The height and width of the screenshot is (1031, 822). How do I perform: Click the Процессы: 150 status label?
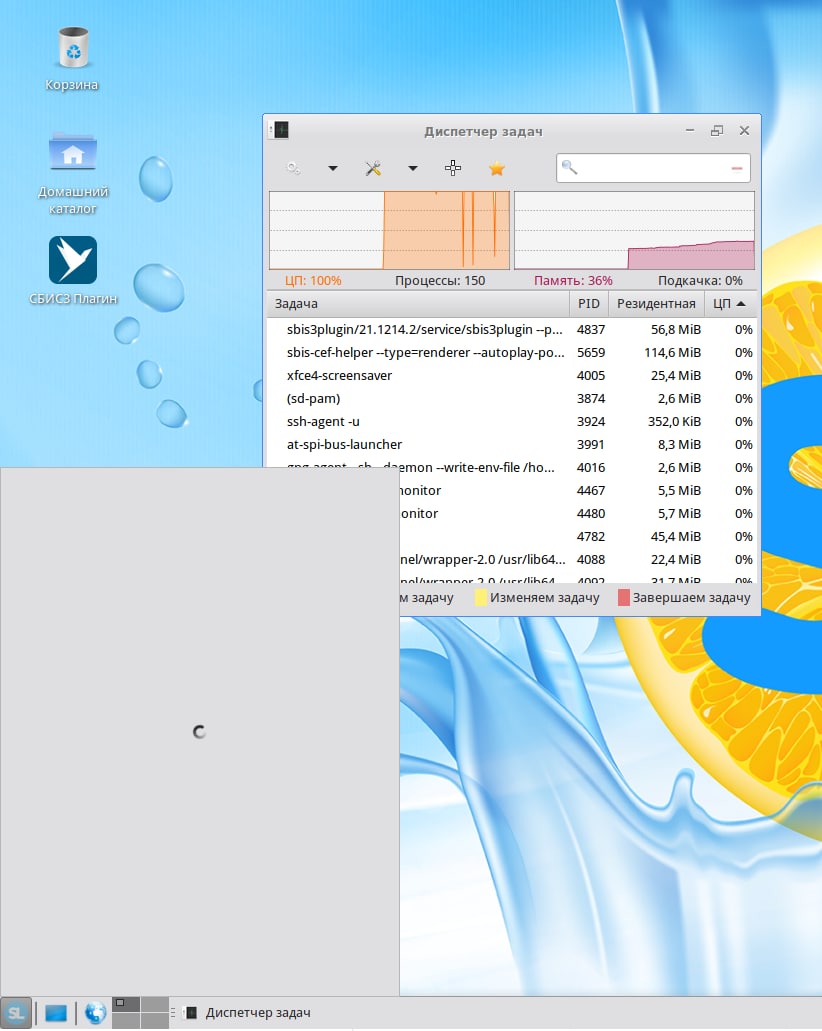coord(440,281)
